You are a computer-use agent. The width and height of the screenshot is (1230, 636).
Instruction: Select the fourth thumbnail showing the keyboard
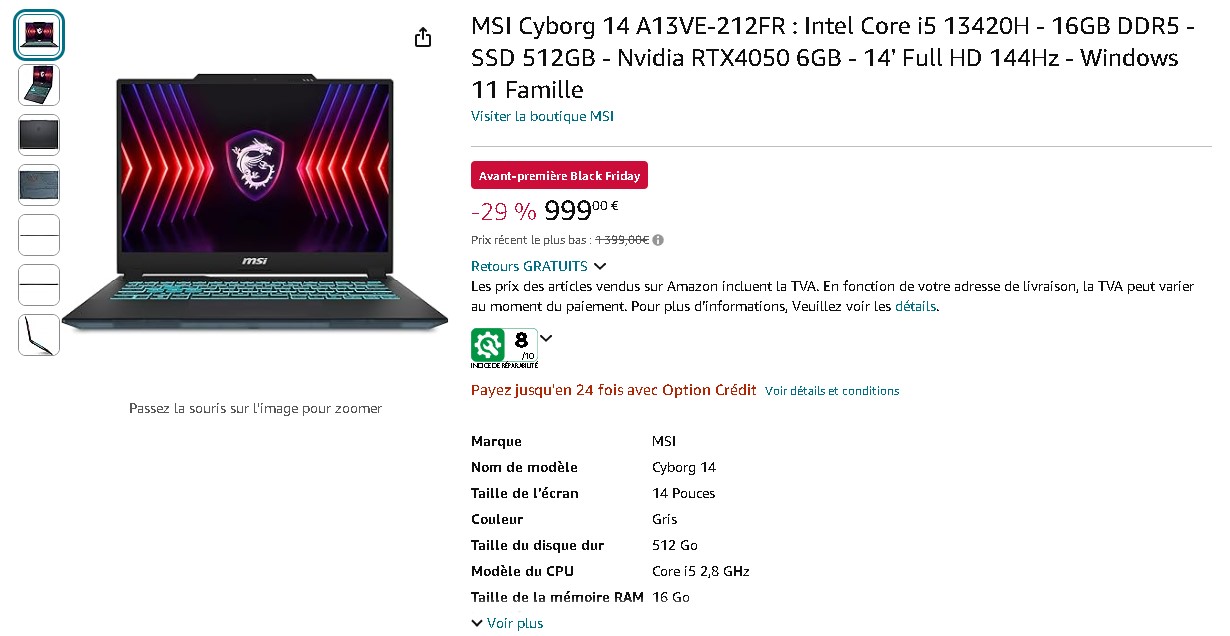point(39,185)
